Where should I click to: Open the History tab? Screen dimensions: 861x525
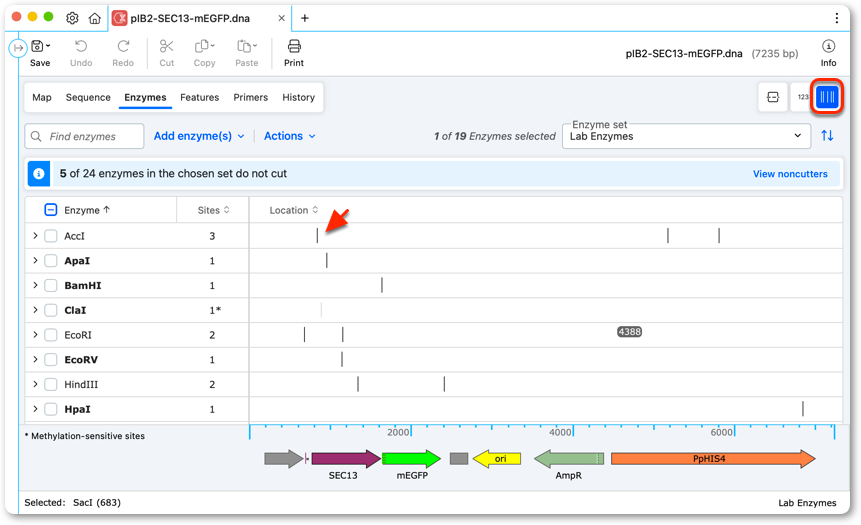click(298, 97)
